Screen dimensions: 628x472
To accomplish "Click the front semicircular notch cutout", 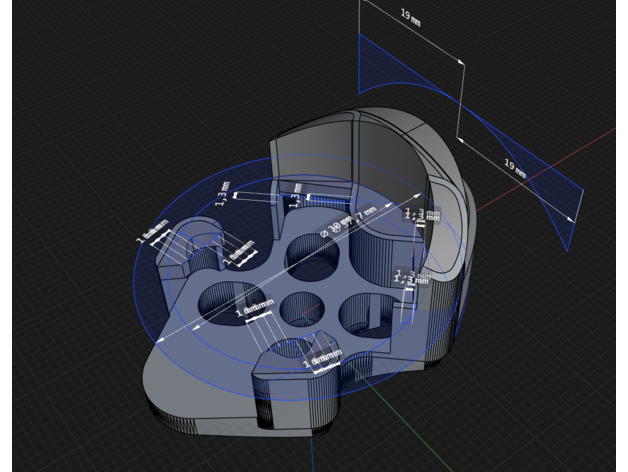I will point(289,348).
